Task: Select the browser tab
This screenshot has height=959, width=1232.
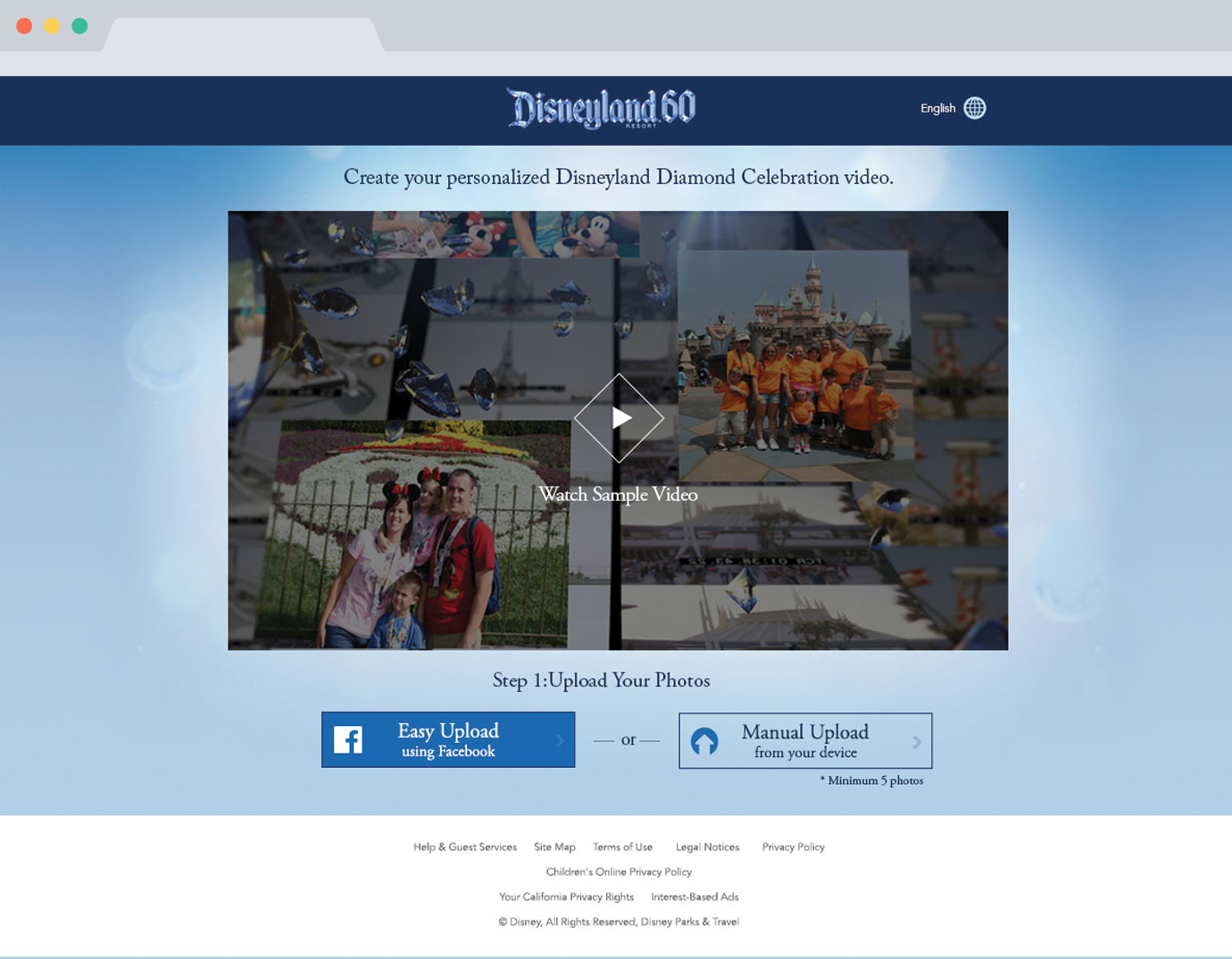Action: pos(243,35)
